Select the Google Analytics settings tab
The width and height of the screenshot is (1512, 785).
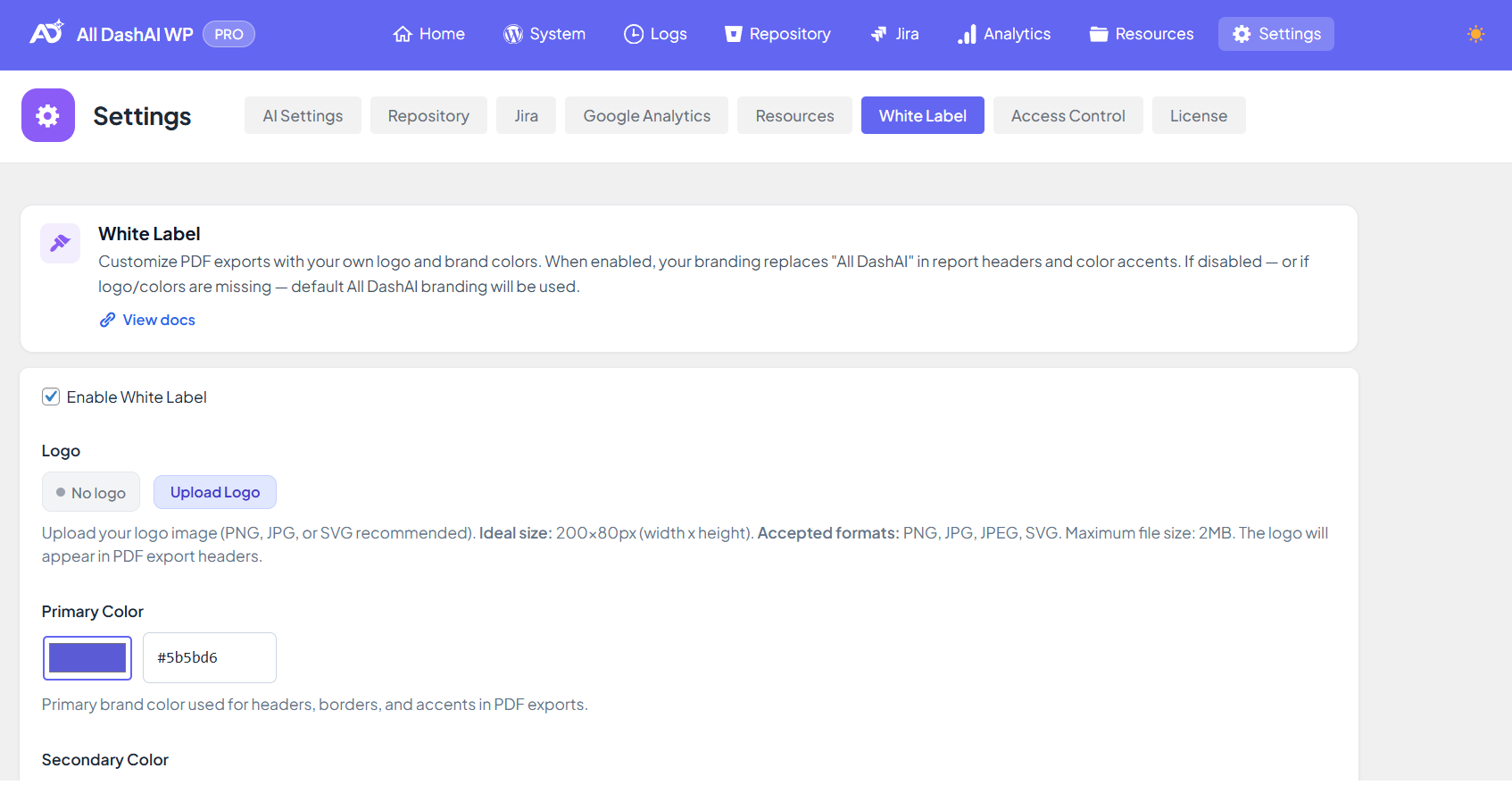pos(646,115)
